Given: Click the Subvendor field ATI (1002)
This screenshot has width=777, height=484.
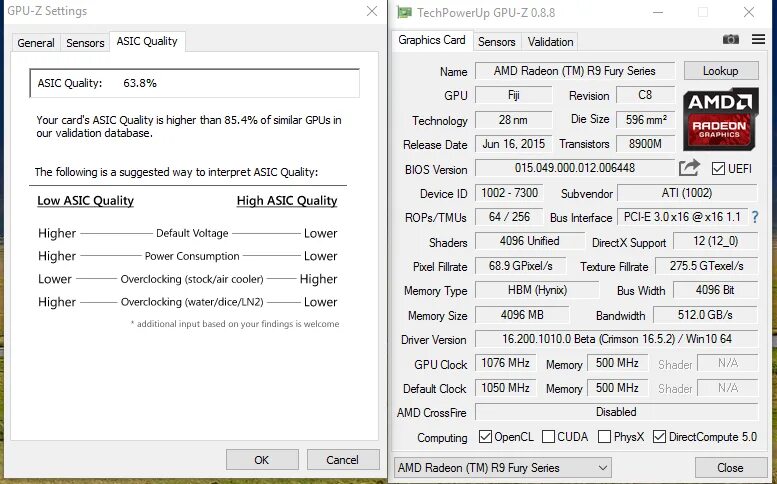Looking at the screenshot, I should point(687,193).
